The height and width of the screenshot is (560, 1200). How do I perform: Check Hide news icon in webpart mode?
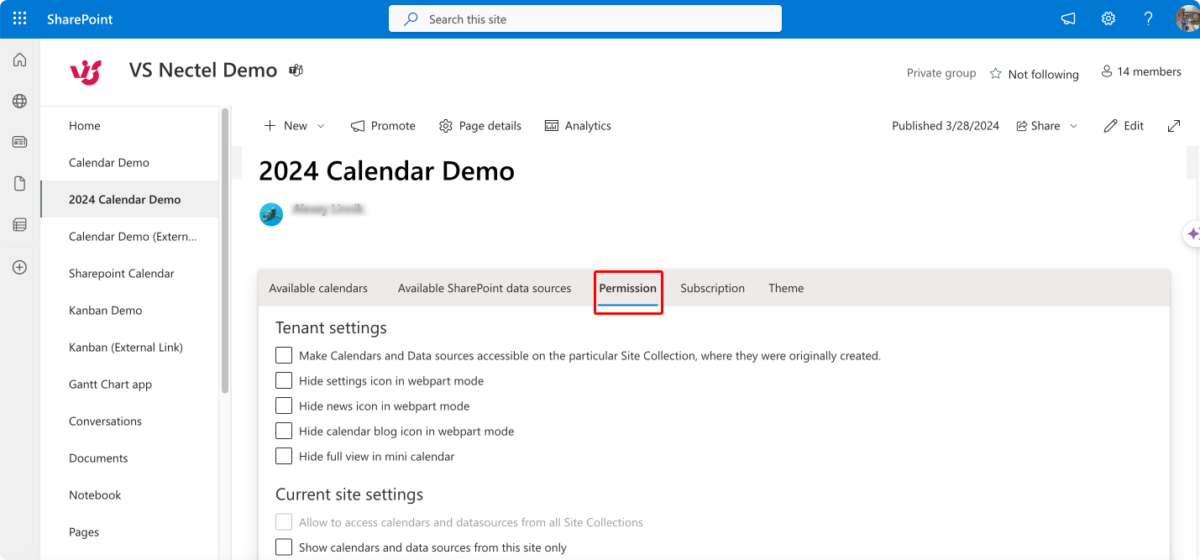(284, 406)
